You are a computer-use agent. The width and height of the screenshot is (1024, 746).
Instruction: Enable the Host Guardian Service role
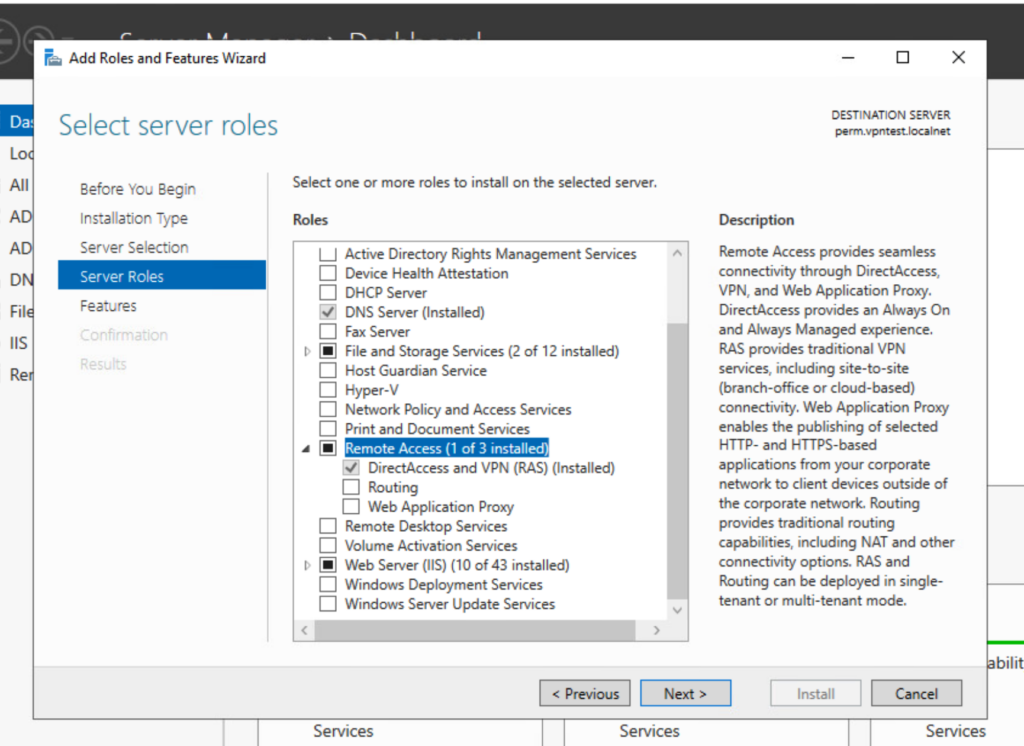point(328,370)
